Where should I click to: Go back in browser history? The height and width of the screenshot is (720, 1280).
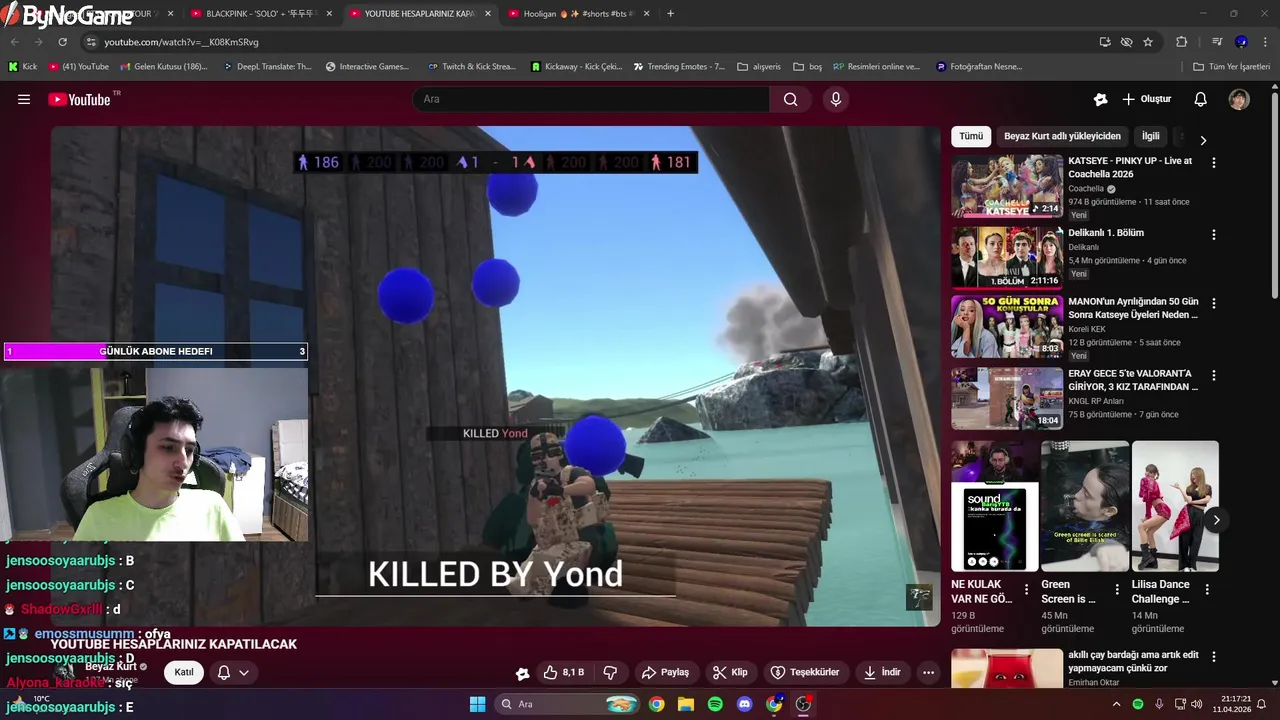(x=14, y=42)
